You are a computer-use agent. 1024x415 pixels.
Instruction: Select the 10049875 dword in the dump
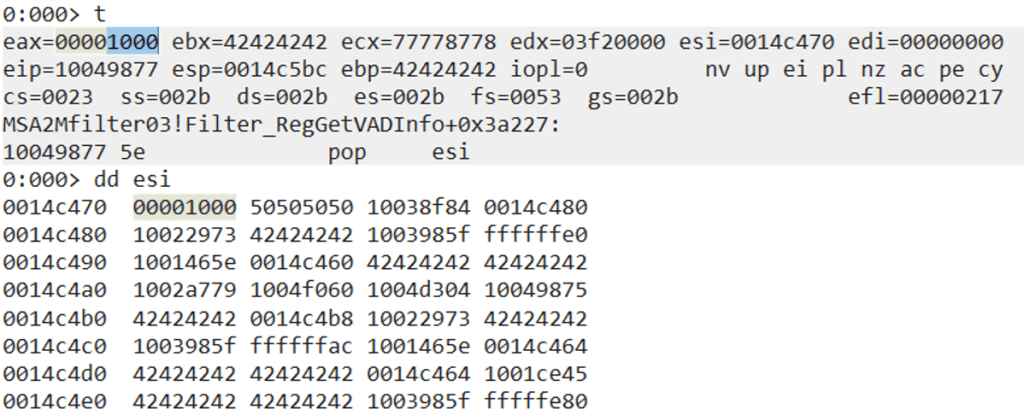click(536, 291)
